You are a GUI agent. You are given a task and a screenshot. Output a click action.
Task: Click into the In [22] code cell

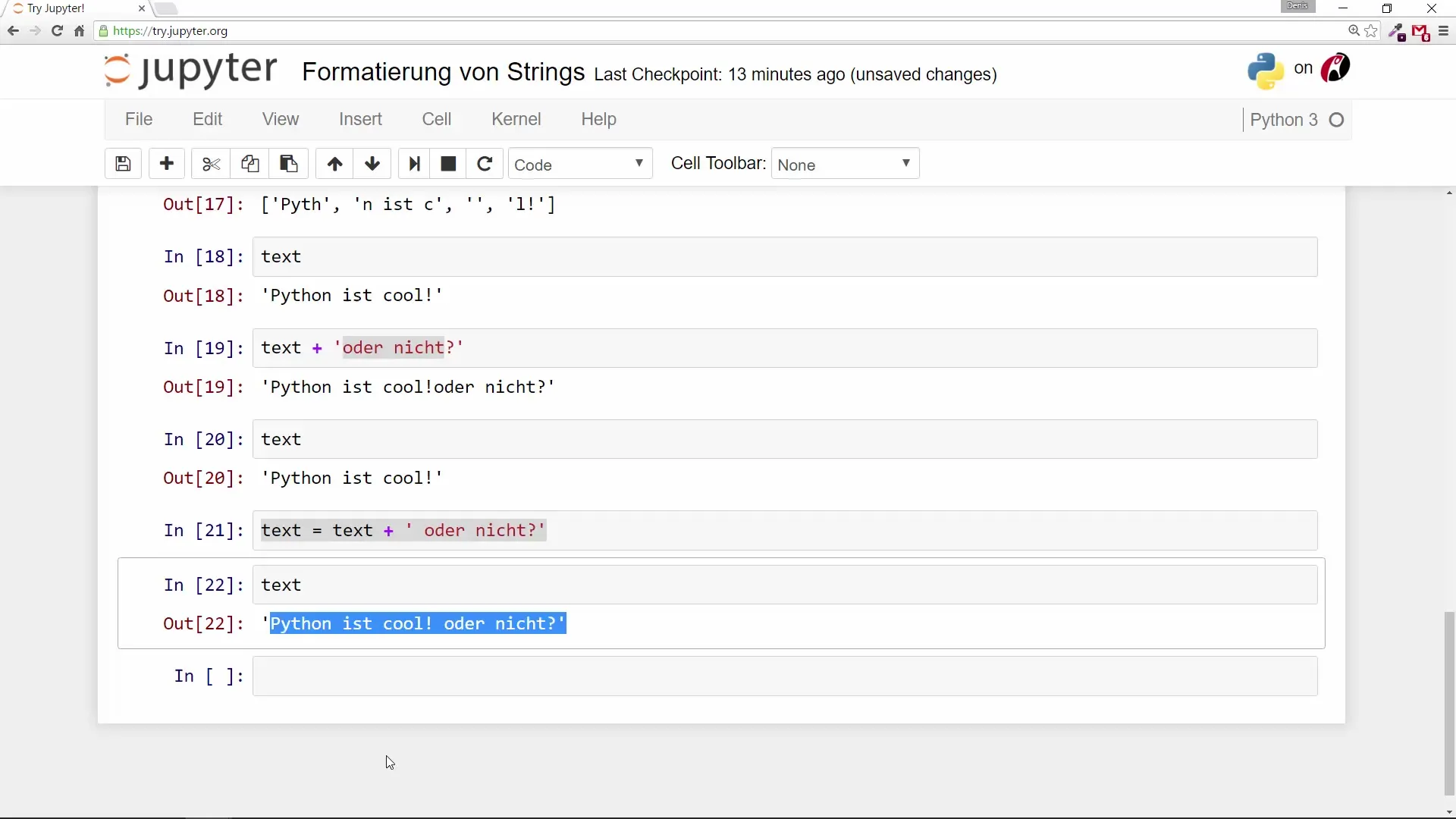[x=785, y=585]
